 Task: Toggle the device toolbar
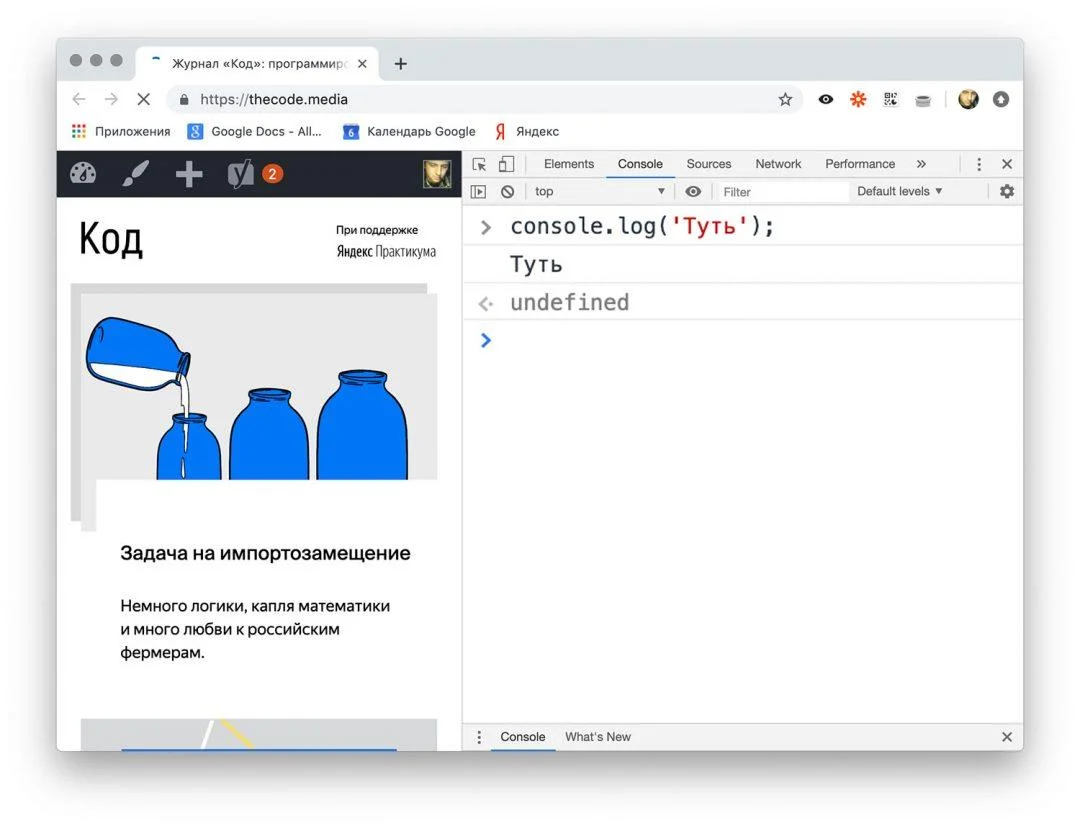coord(507,164)
